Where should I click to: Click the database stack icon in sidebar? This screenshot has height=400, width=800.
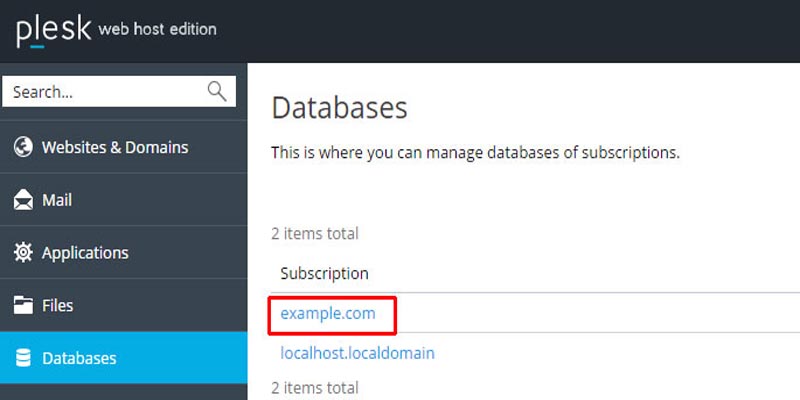click(x=23, y=358)
